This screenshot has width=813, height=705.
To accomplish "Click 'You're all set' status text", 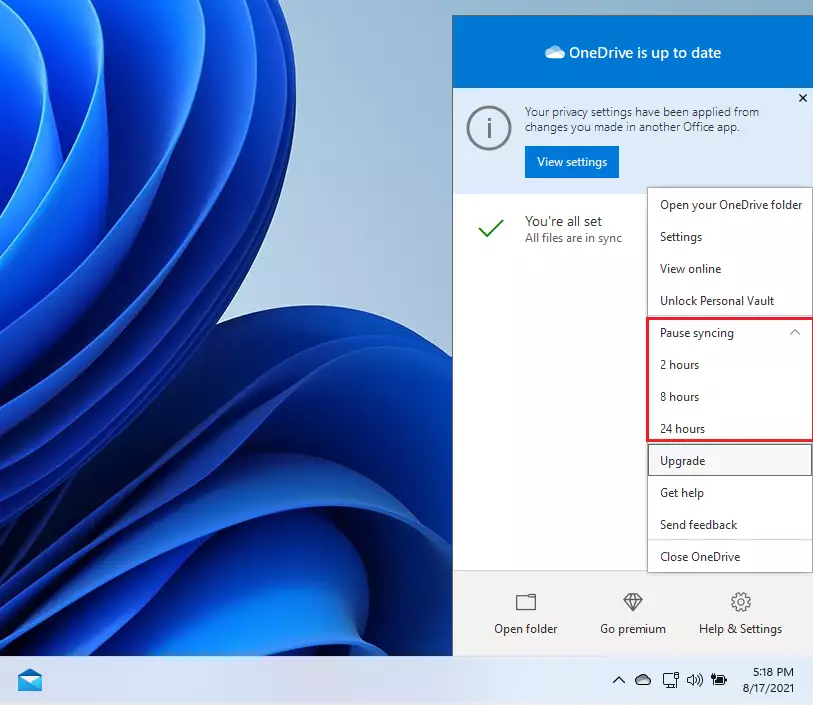I will click(x=563, y=221).
